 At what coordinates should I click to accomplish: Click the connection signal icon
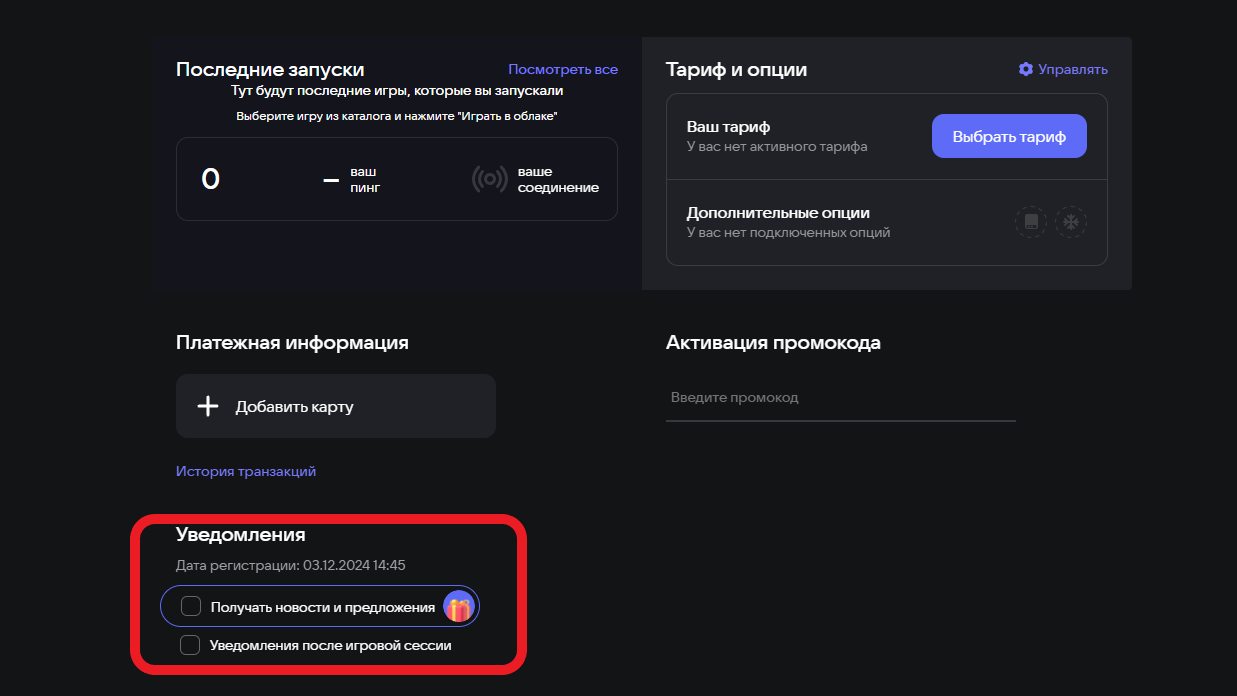click(x=490, y=179)
